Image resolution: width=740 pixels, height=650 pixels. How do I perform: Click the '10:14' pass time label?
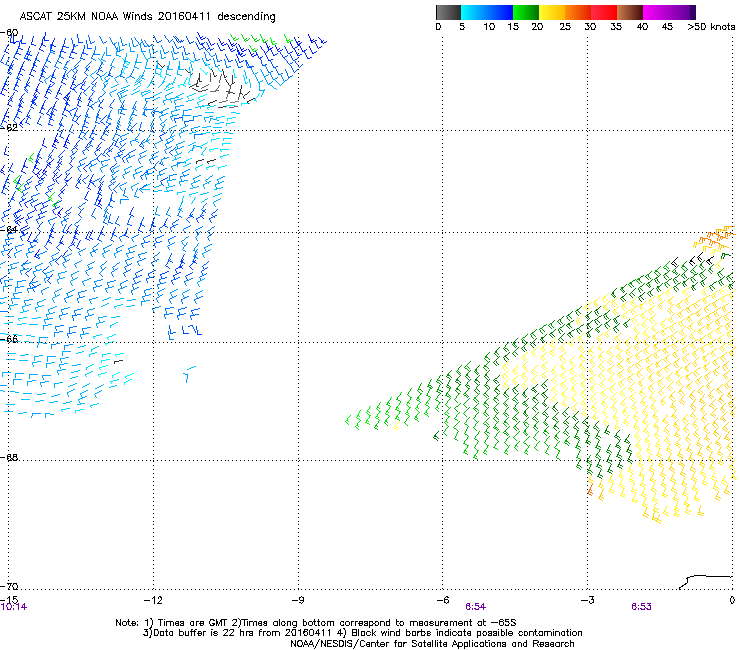coord(14,607)
